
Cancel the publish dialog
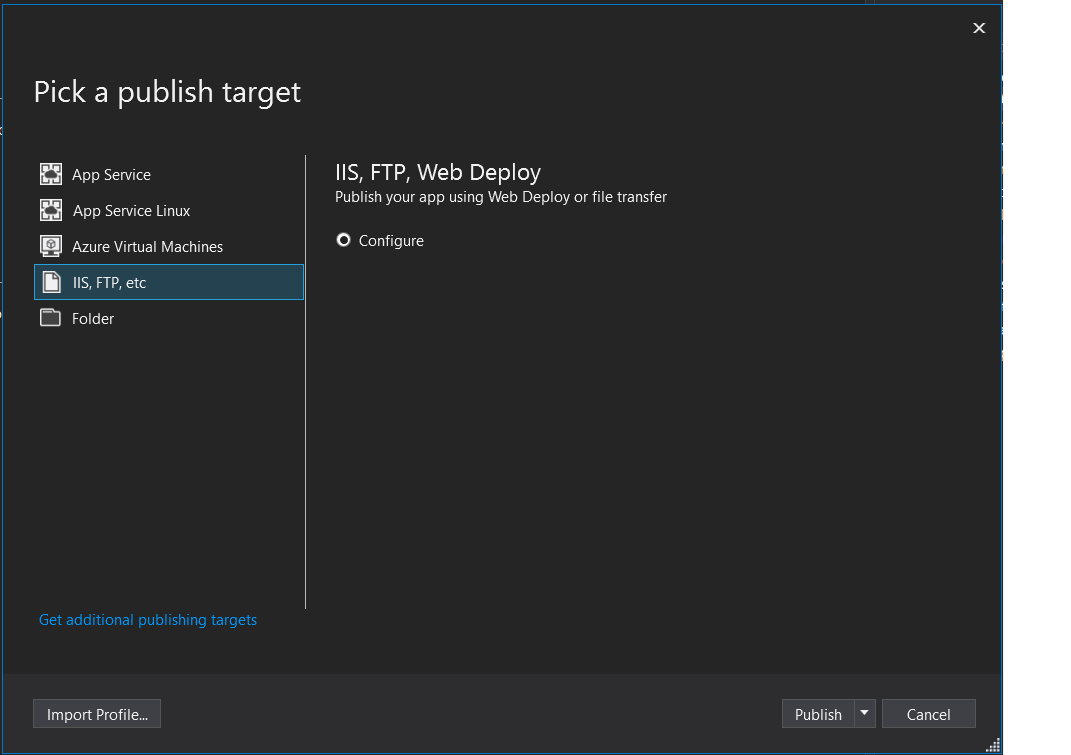pyautogui.click(x=928, y=713)
